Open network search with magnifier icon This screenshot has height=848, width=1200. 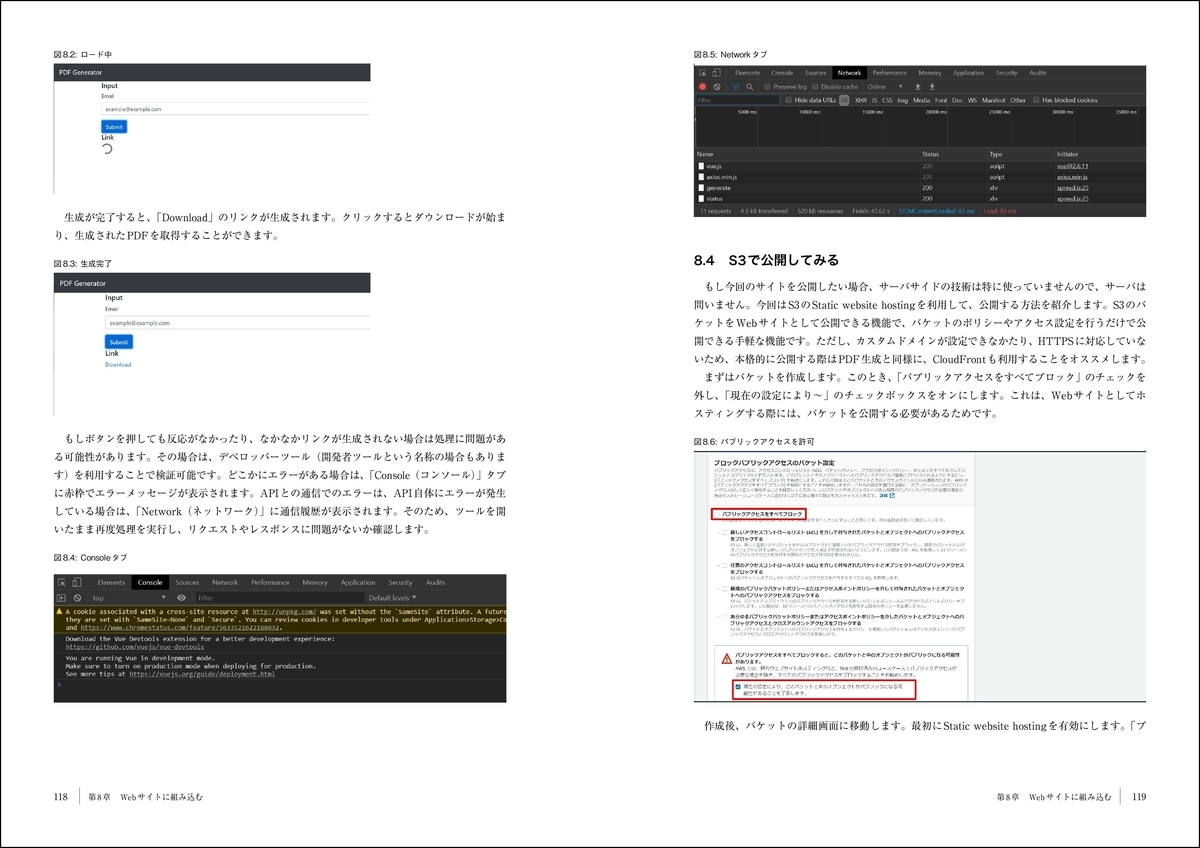click(x=750, y=87)
